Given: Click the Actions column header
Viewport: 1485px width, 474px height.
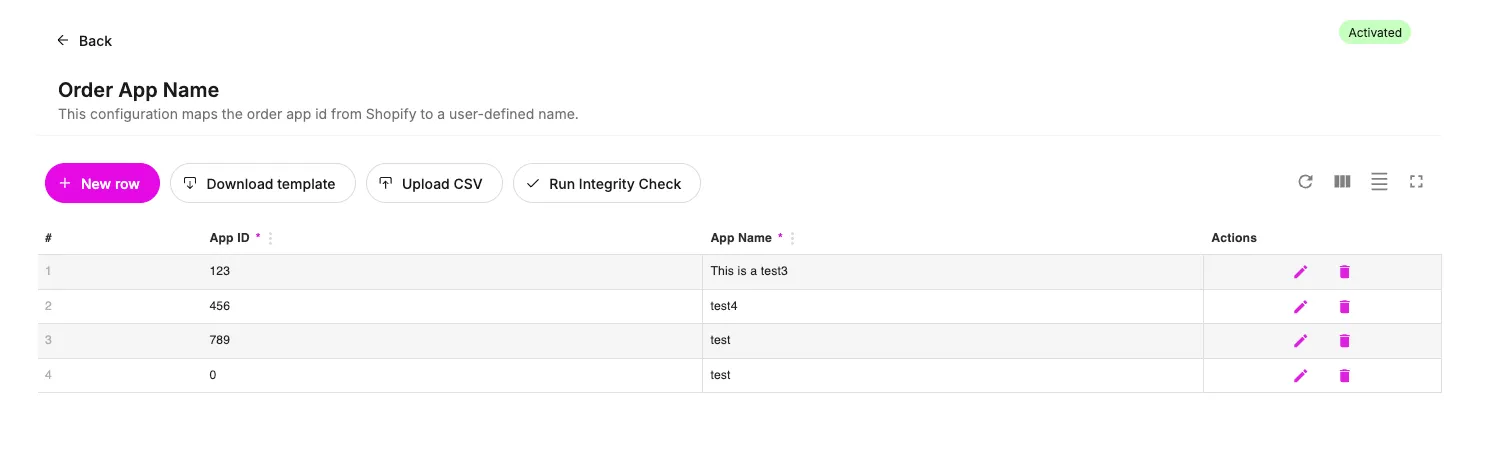Looking at the screenshot, I should coord(1234,238).
